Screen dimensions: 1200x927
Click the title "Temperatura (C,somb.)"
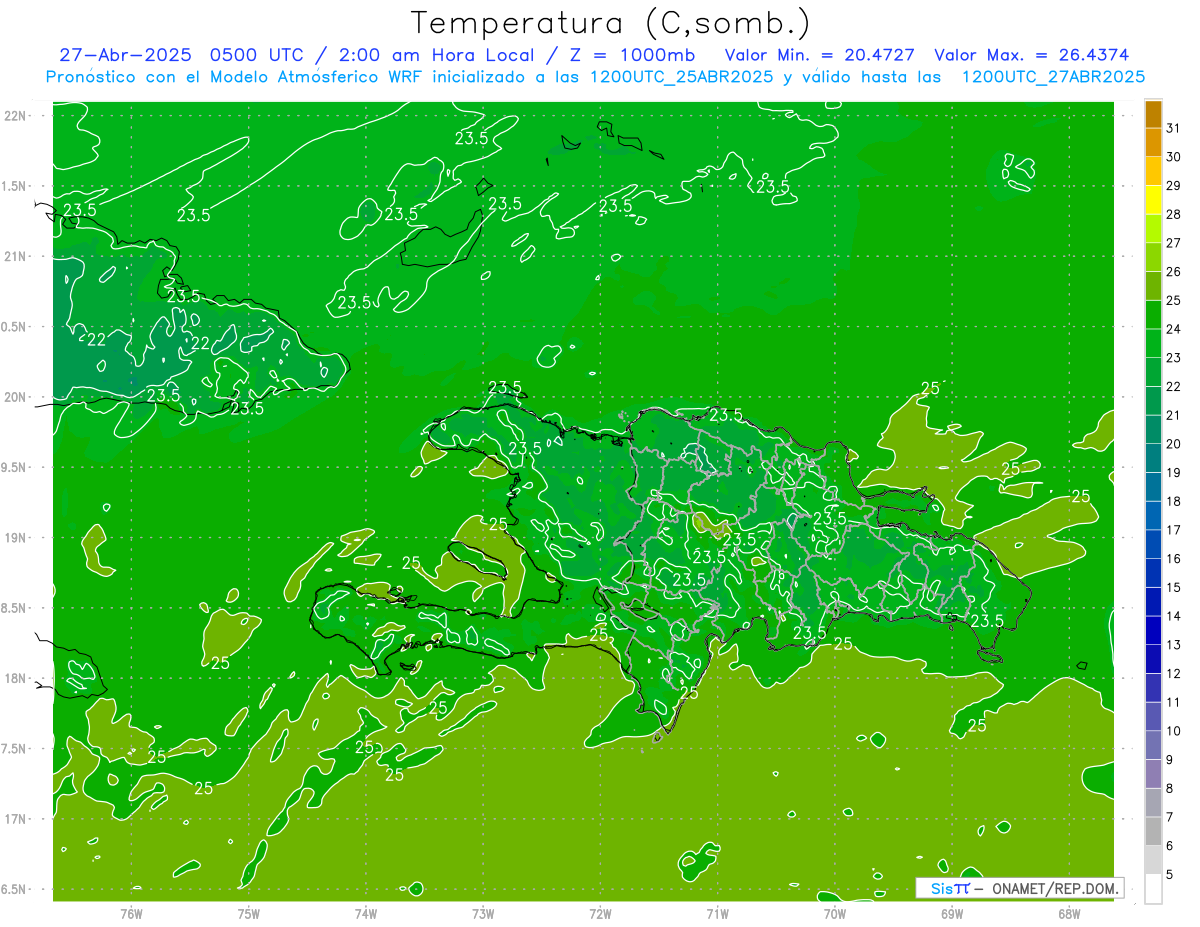609,24
